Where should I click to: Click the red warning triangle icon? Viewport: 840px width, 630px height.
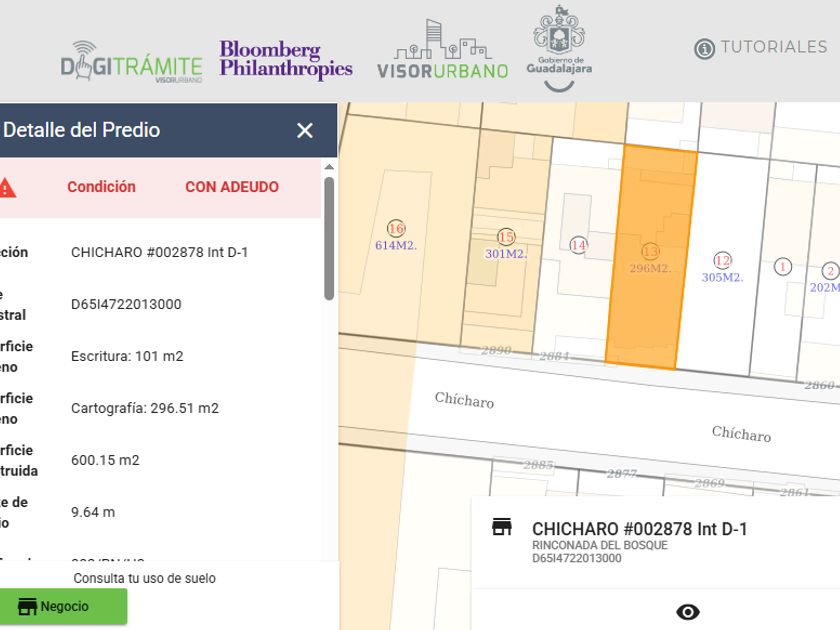6,188
